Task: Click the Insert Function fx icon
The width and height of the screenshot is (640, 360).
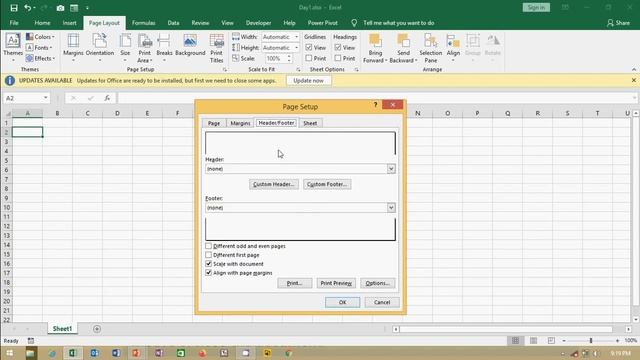Action: click(107, 98)
